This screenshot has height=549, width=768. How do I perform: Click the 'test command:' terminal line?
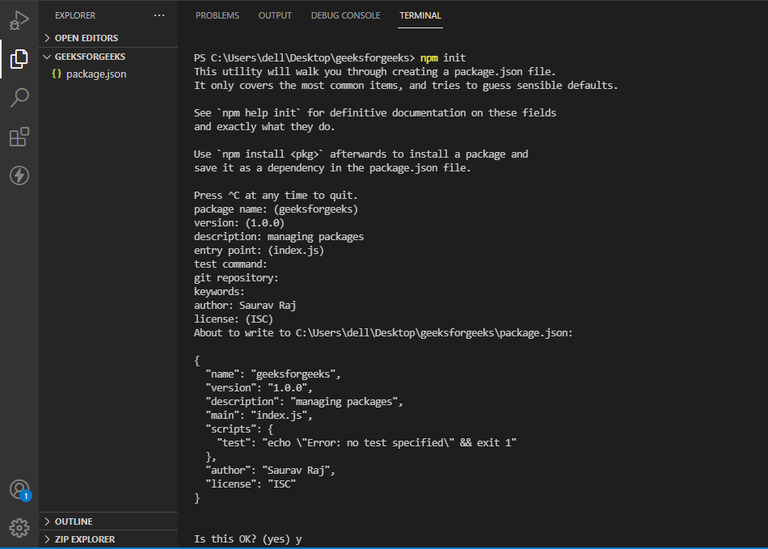[x=231, y=264]
